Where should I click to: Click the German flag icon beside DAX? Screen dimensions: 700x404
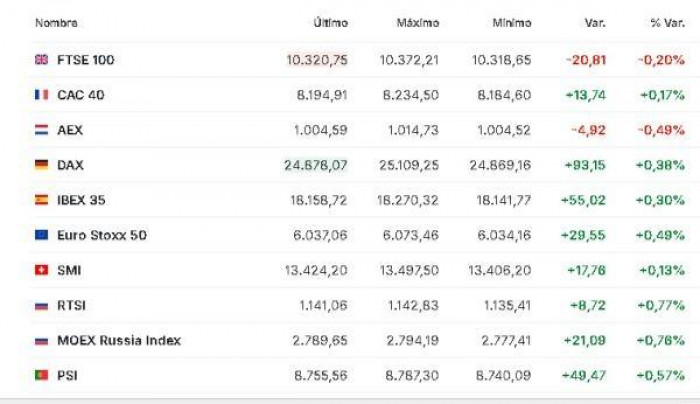[x=41, y=165]
